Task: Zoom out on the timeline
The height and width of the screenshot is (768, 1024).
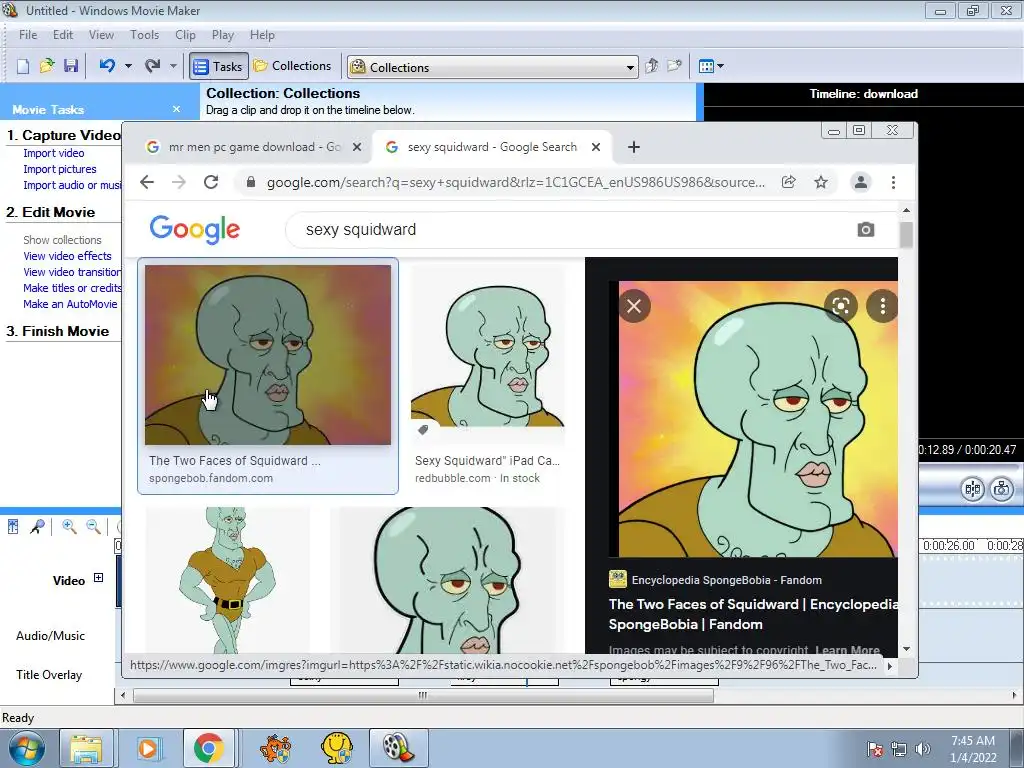Action: 93,526
